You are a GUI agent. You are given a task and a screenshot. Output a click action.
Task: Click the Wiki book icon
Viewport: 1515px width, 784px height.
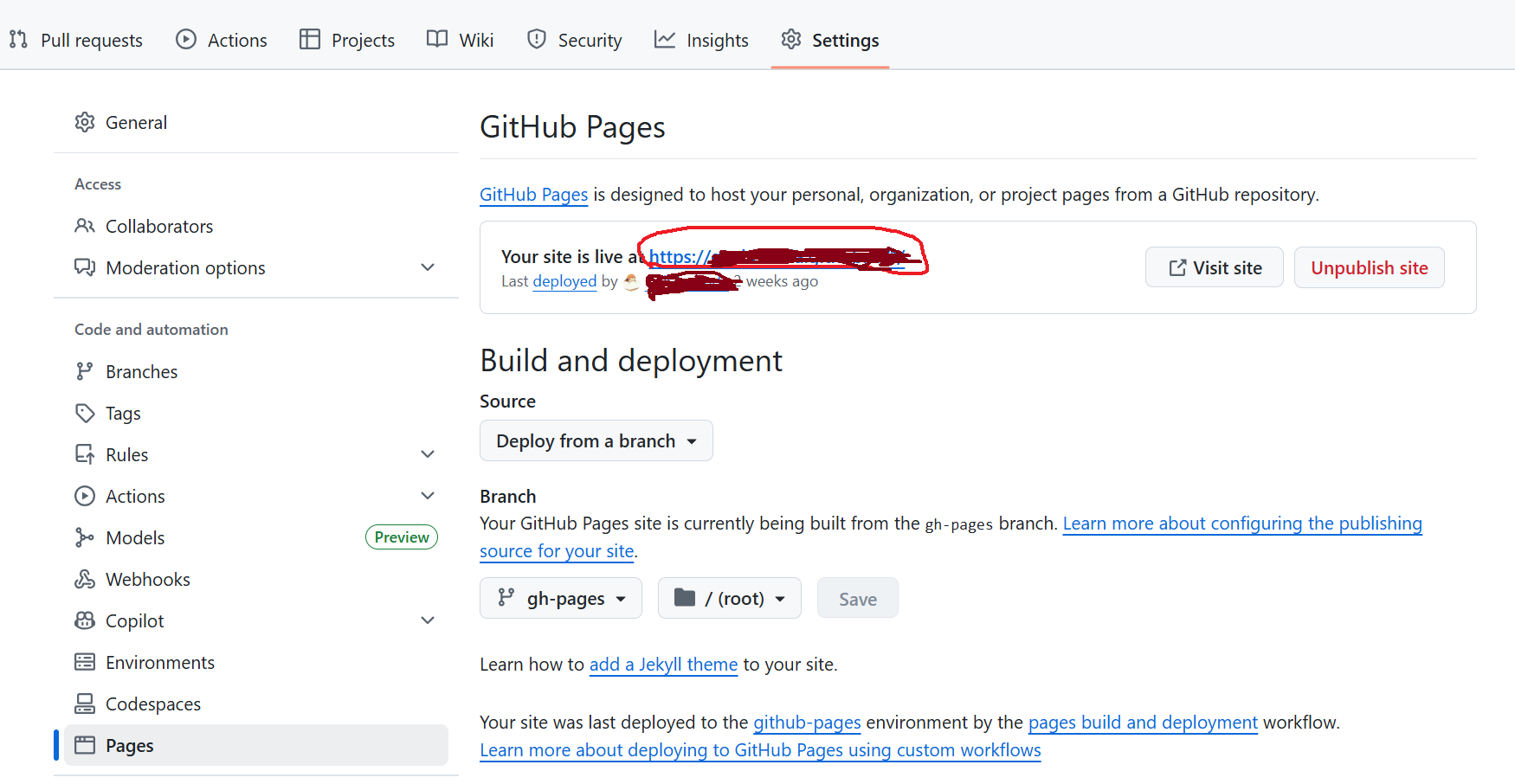tap(437, 39)
